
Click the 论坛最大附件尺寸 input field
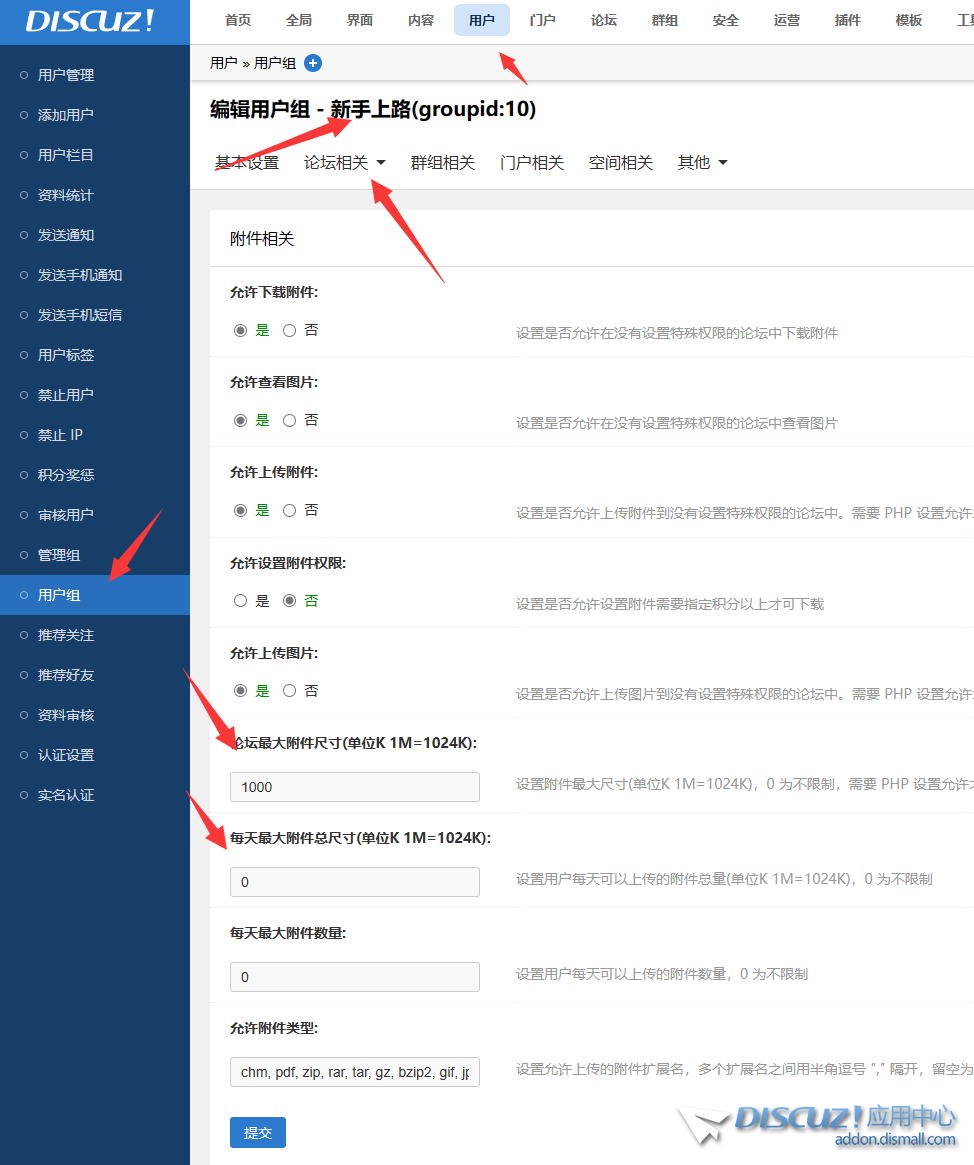(354, 787)
